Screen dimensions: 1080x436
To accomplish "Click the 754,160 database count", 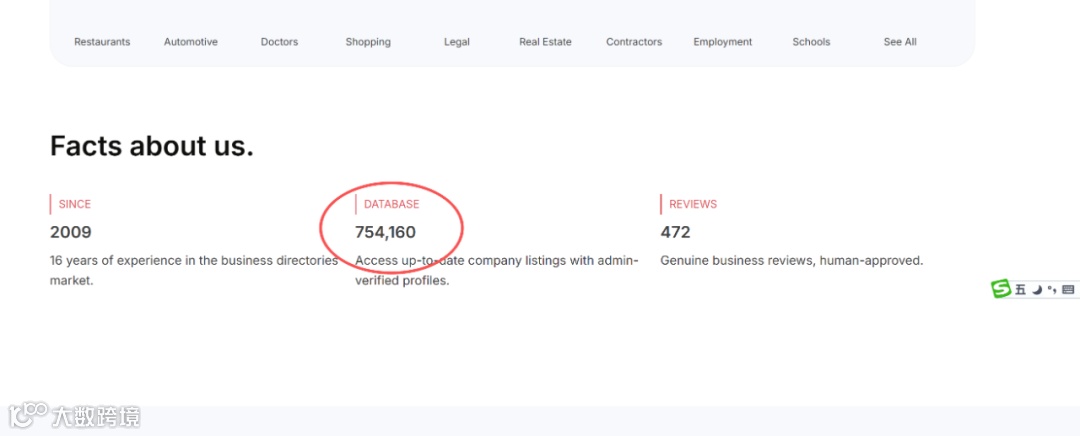I will 386,232.
